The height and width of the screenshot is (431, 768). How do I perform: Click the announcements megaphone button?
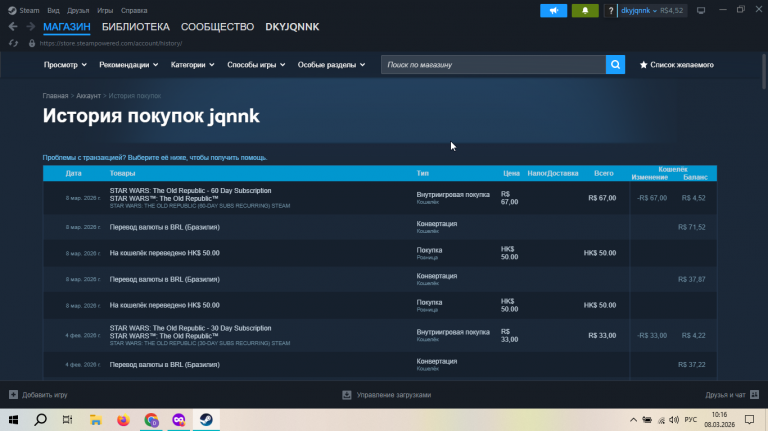(553, 10)
